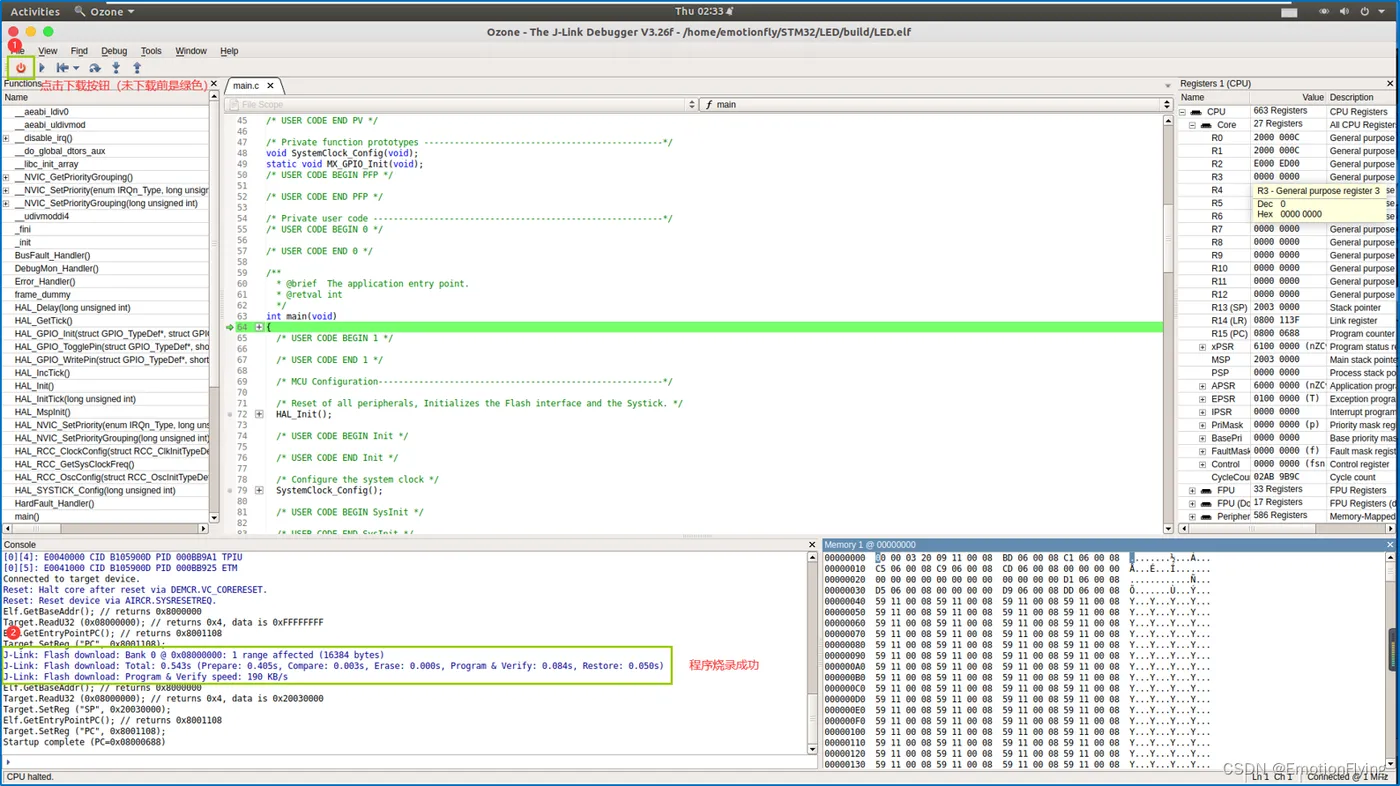Close the Functions panel
This screenshot has height=786, width=1400.
tap(213, 84)
